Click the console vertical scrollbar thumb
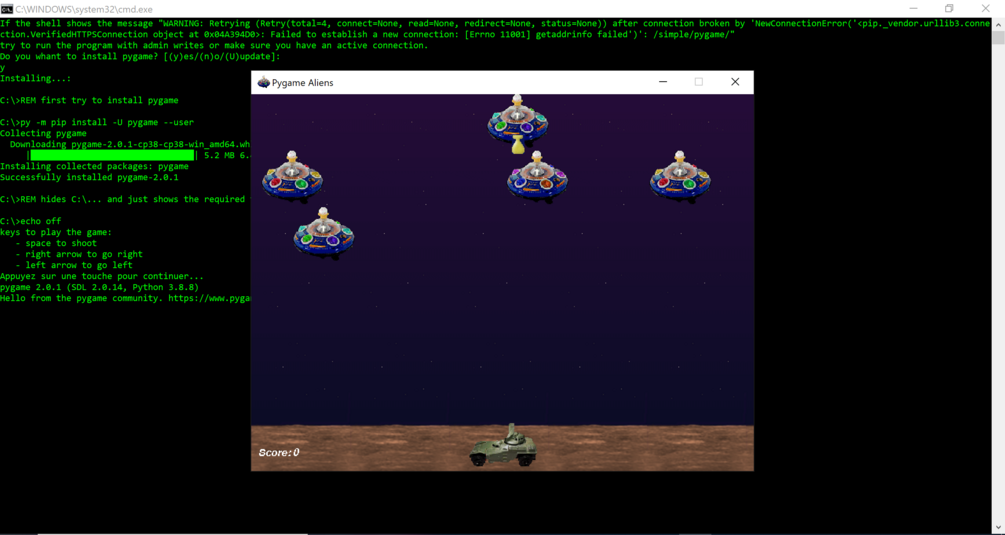Image resolution: width=1005 pixels, height=535 pixels. click(x=999, y=37)
